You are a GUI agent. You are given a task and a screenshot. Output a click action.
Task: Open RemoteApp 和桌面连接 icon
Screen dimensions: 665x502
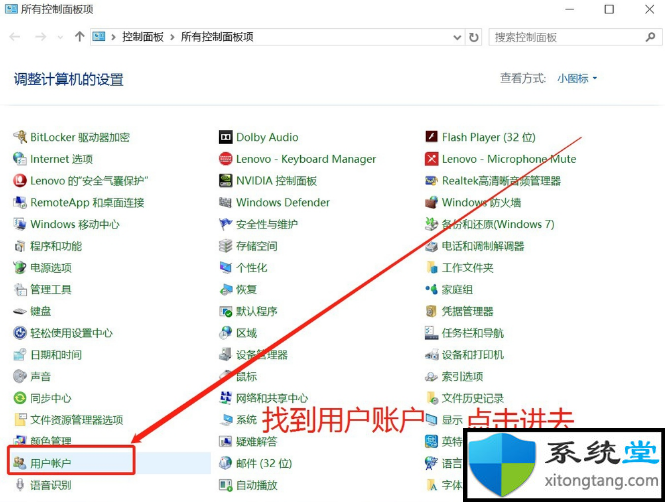pyautogui.click(x=20, y=202)
